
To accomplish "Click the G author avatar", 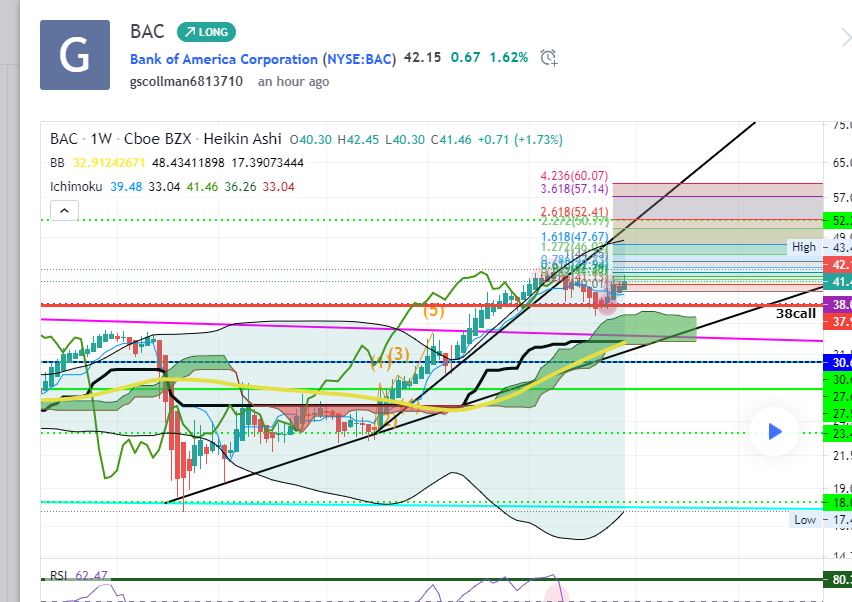I will click(75, 55).
